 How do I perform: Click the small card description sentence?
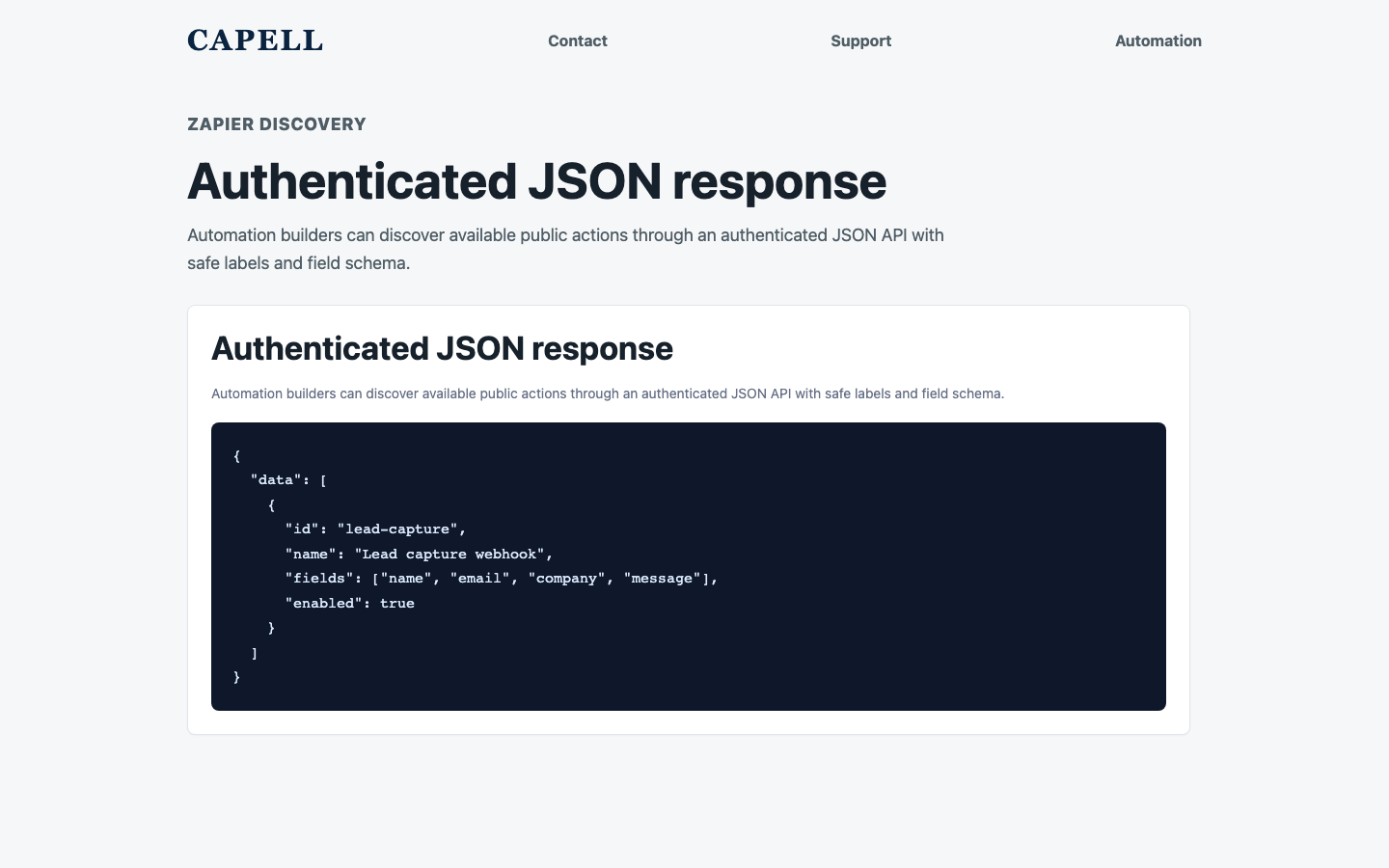pyautogui.click(x=608, y=393)
